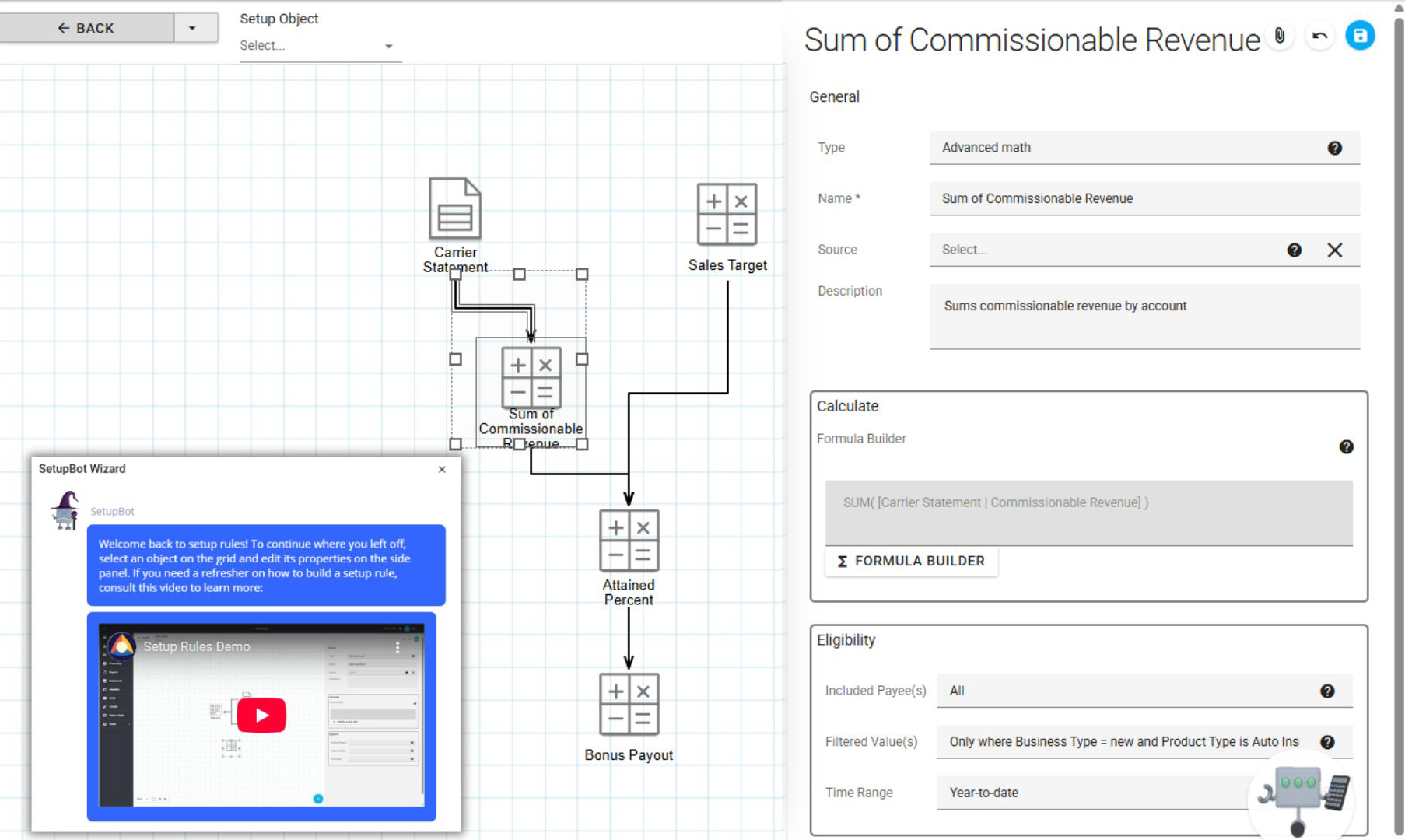Image resolution: width=1405 pixels, height=840 pixels.
Task: Play the Setup Rules Demo video
Action: point(261,716)
